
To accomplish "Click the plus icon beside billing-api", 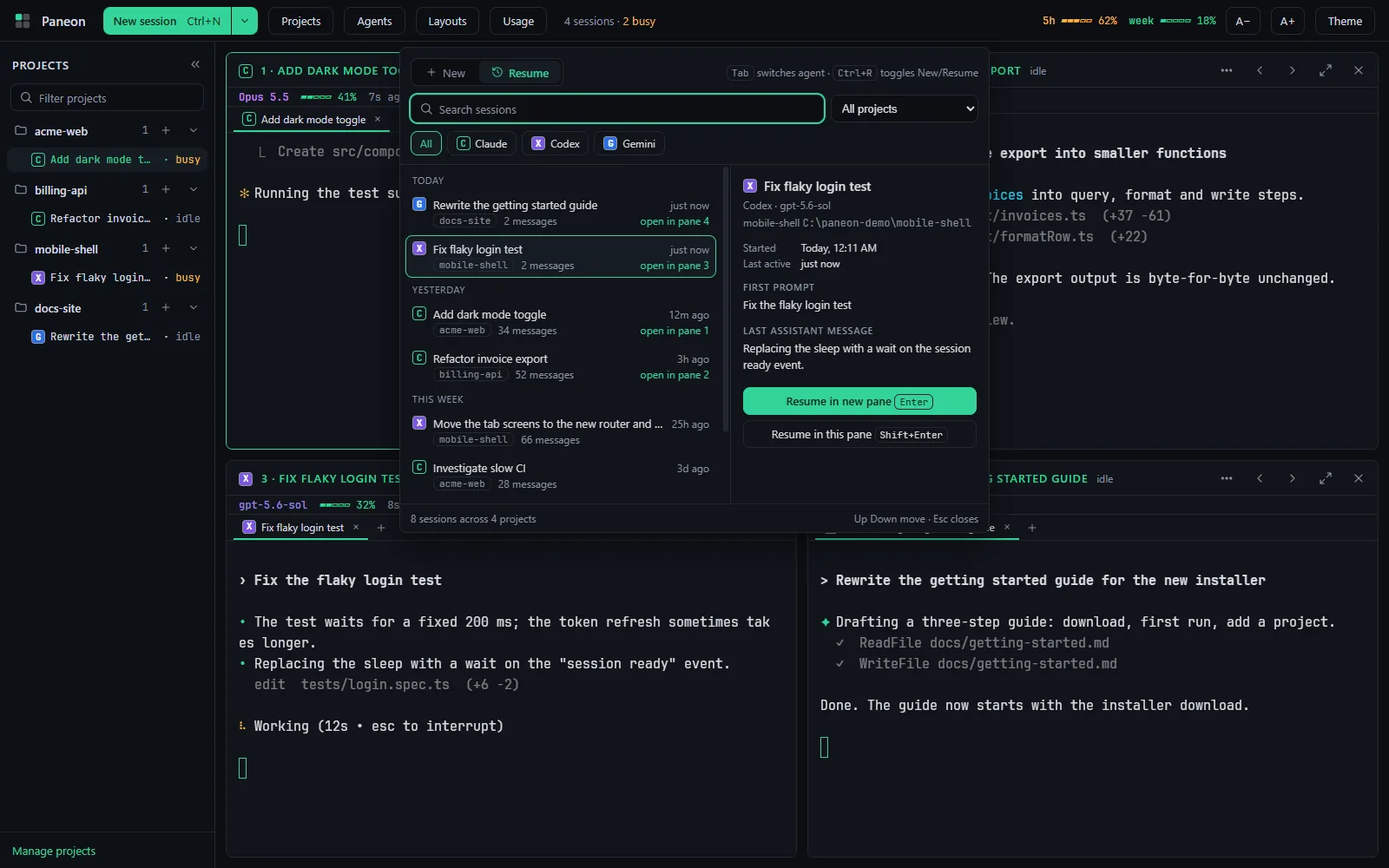I will (x=166, y=190).
